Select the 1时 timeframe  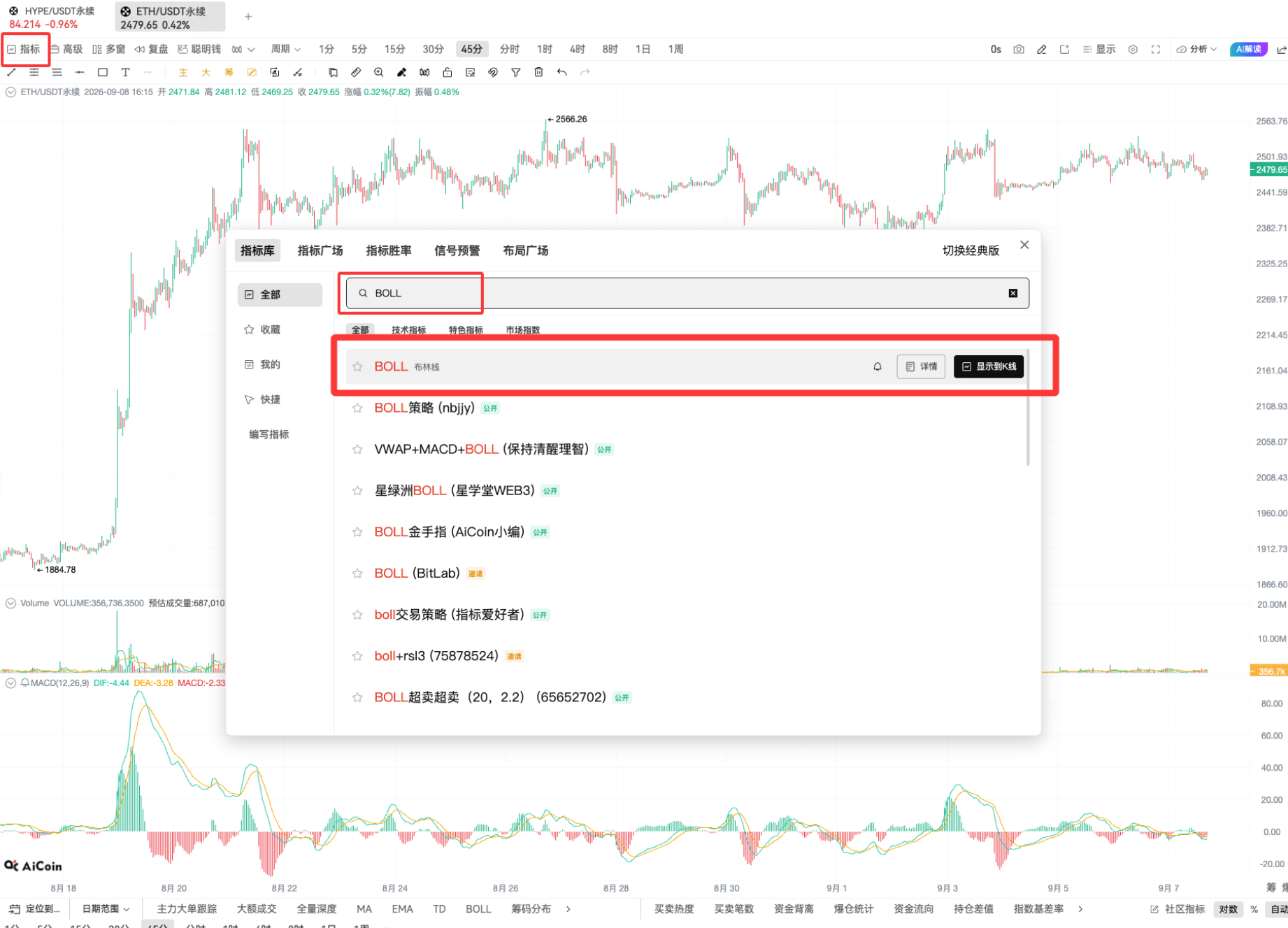tap(544, 49)
